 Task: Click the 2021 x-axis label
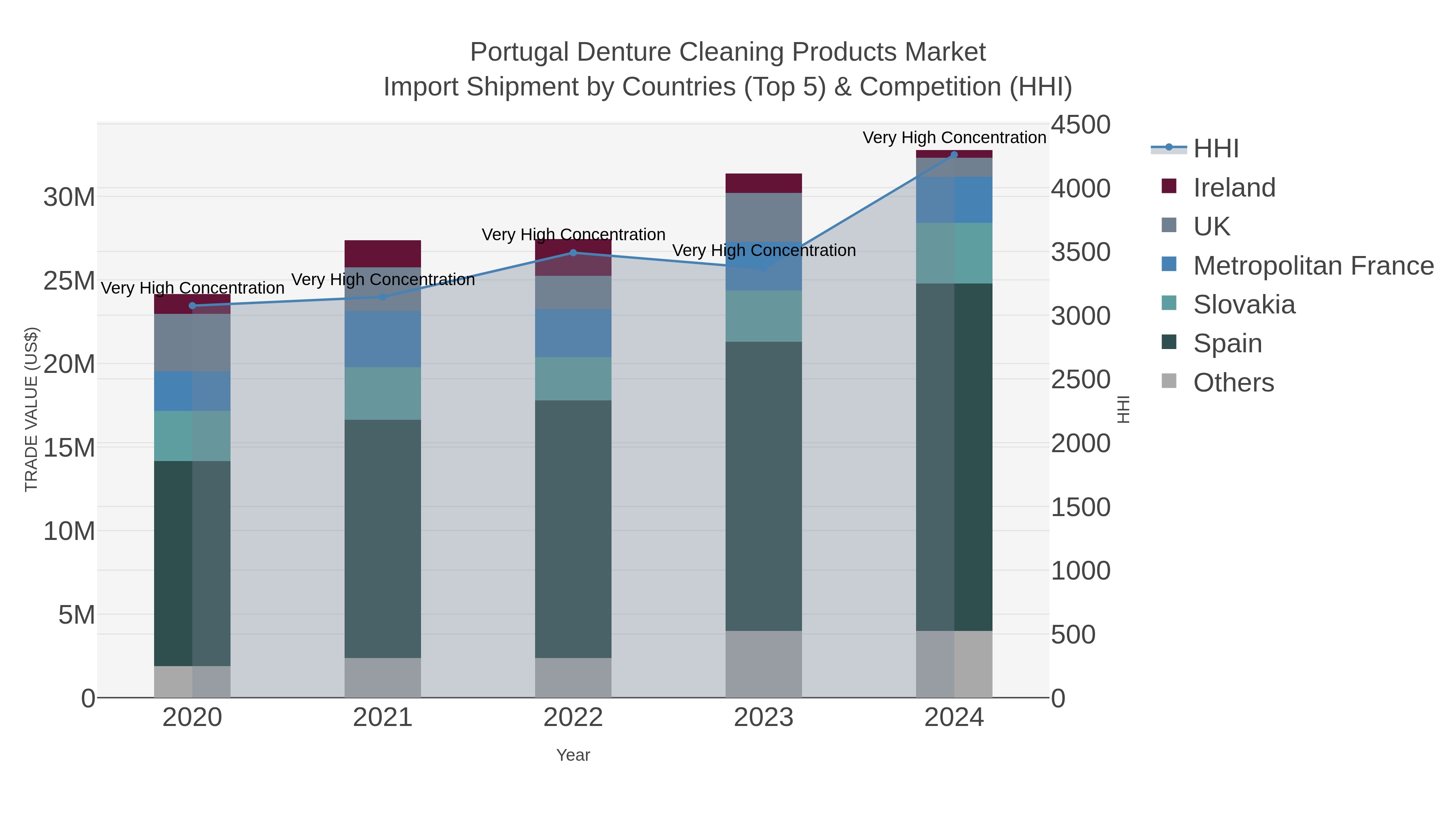point(383,718)
